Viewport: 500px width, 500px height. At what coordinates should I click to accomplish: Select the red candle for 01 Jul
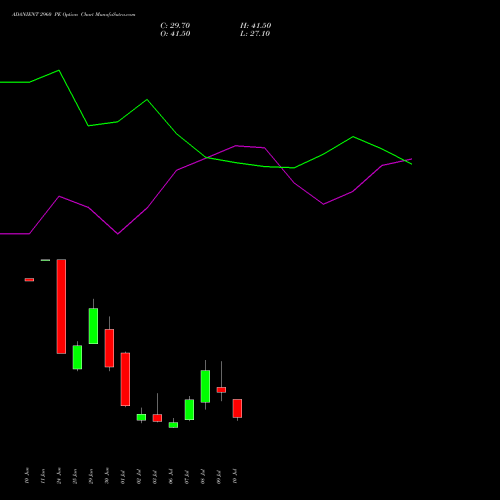click(125, 379)
